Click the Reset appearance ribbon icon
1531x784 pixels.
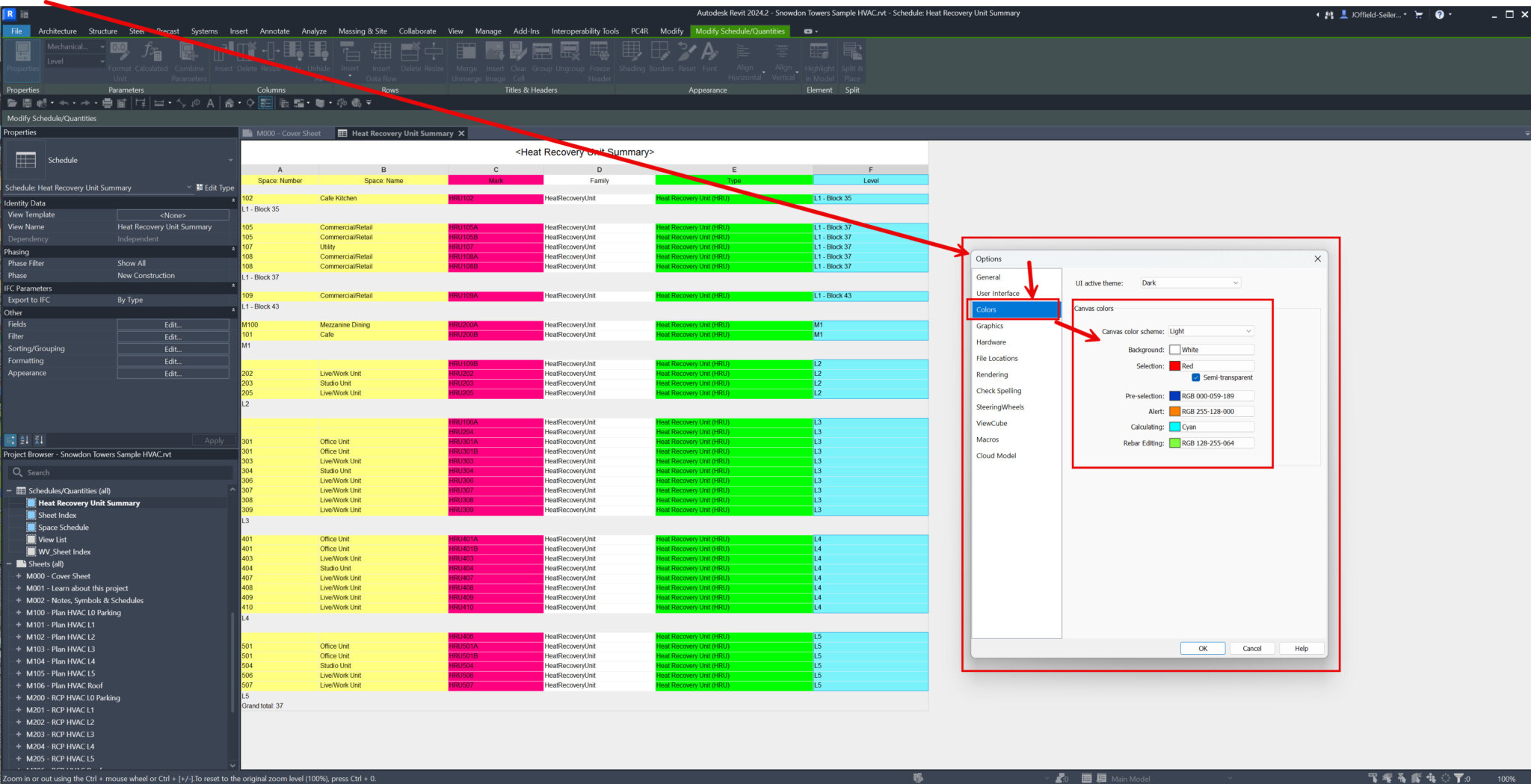click(686, 51)
